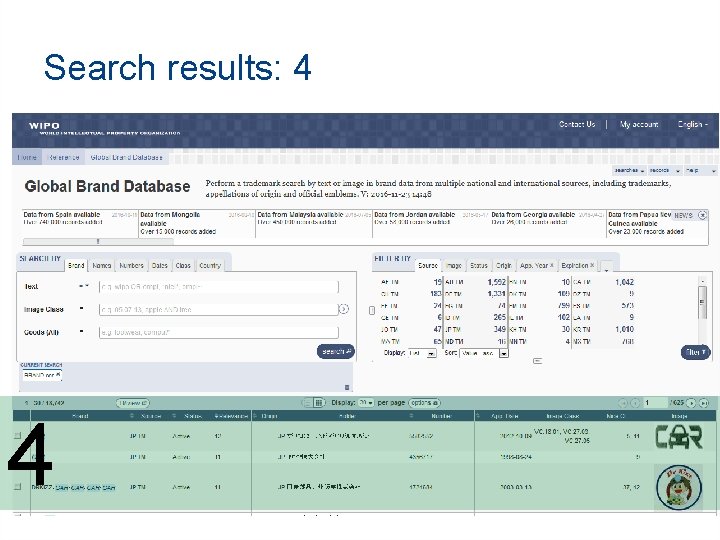Open the My account link
Image resolution: width=720 pixels, height=540 pixels.
[x=639, y=124]
